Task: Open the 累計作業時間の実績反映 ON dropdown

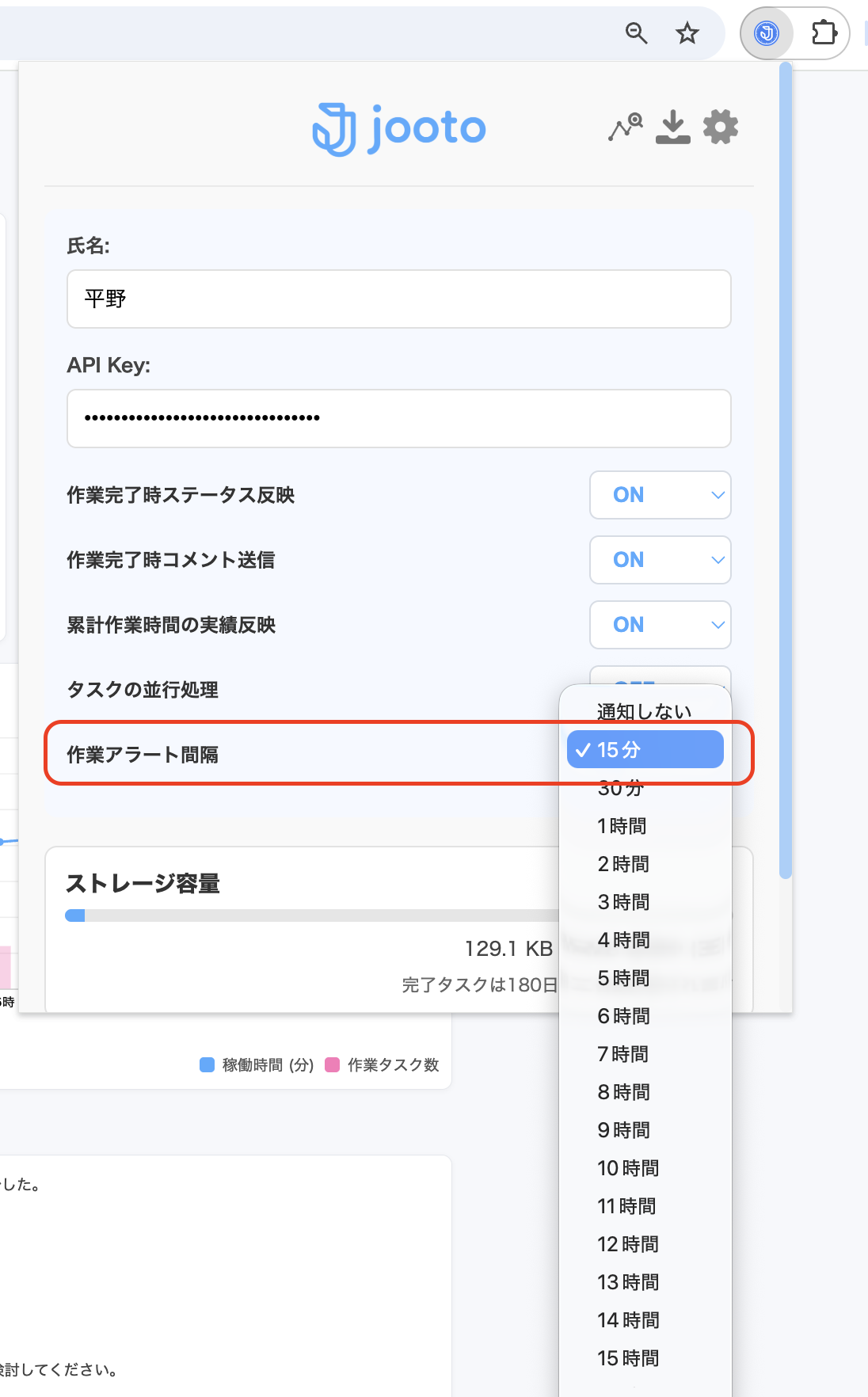Action: (660, 625)
